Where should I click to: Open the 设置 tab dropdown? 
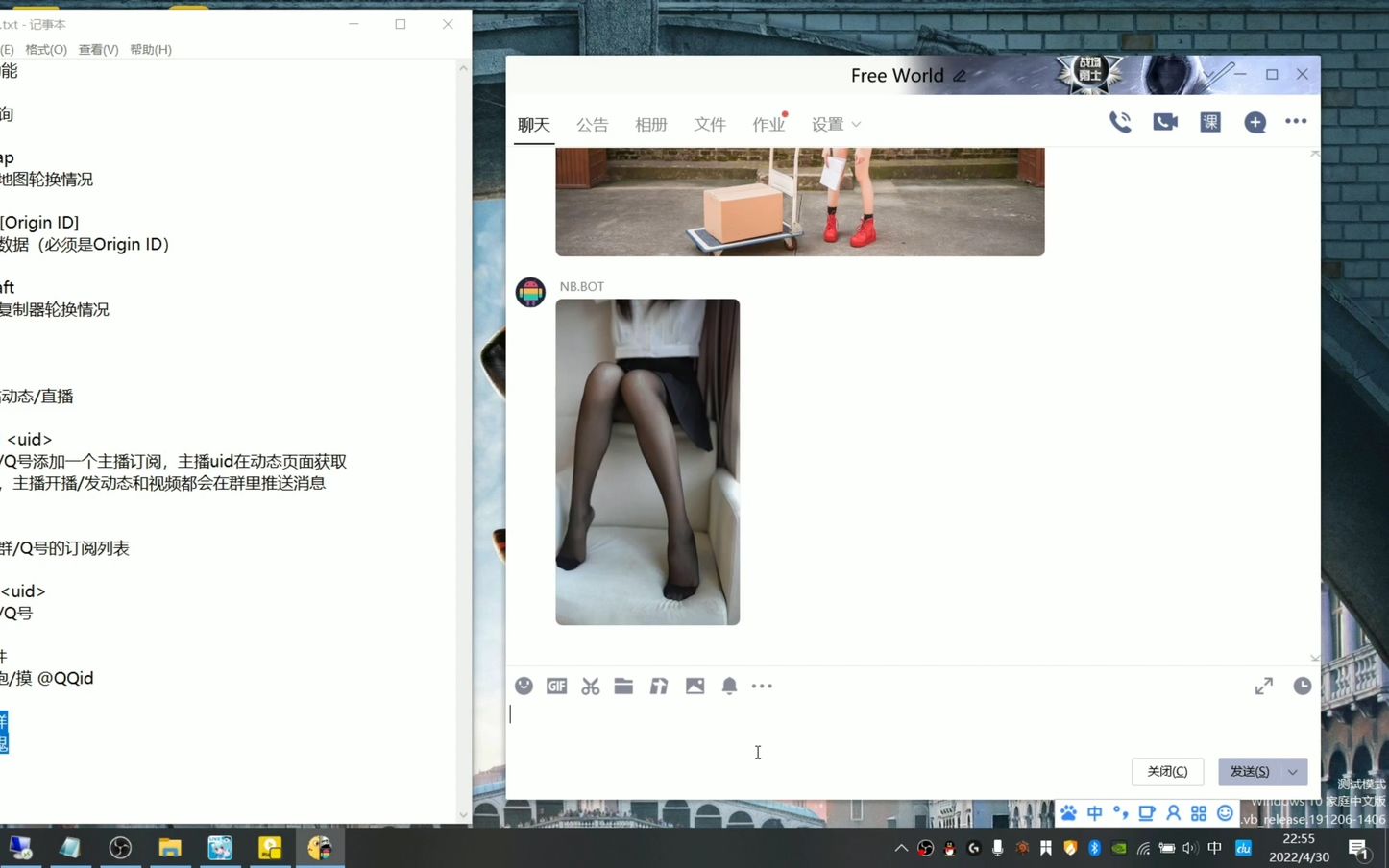coord(835,124)
